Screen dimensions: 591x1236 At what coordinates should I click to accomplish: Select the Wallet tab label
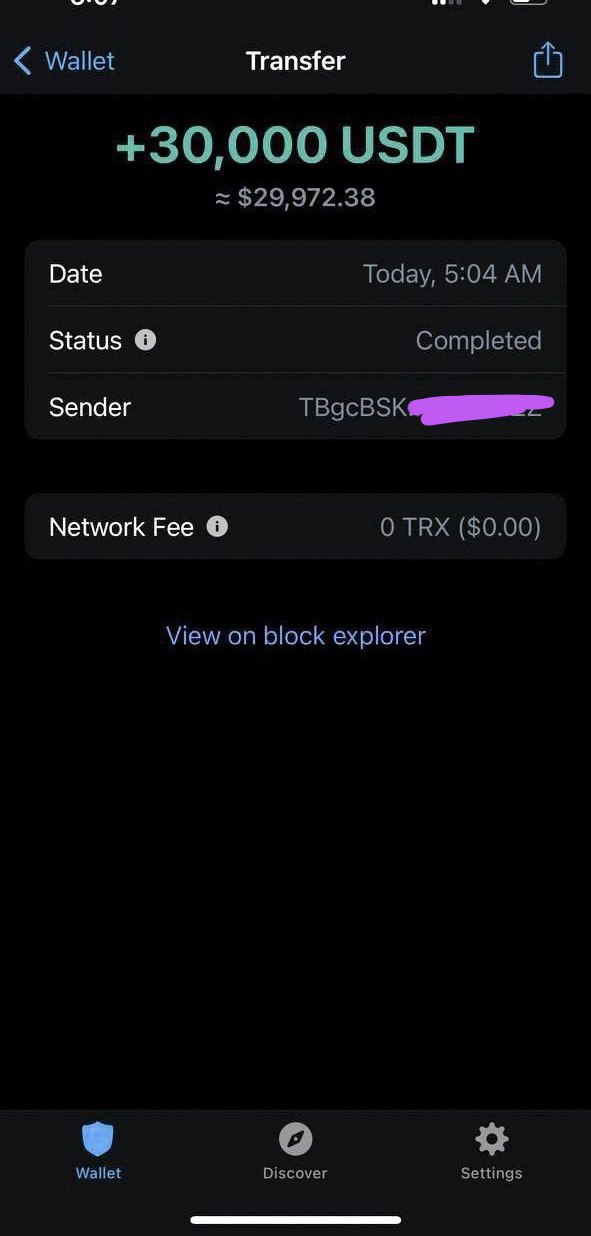[x=98, y=1173]
